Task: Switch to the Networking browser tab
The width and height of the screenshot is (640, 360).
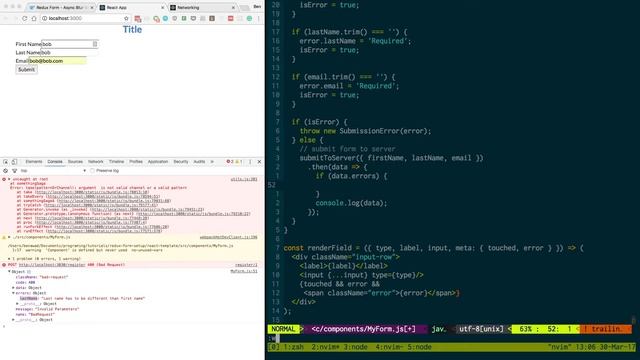Action: tap(202, 7)
